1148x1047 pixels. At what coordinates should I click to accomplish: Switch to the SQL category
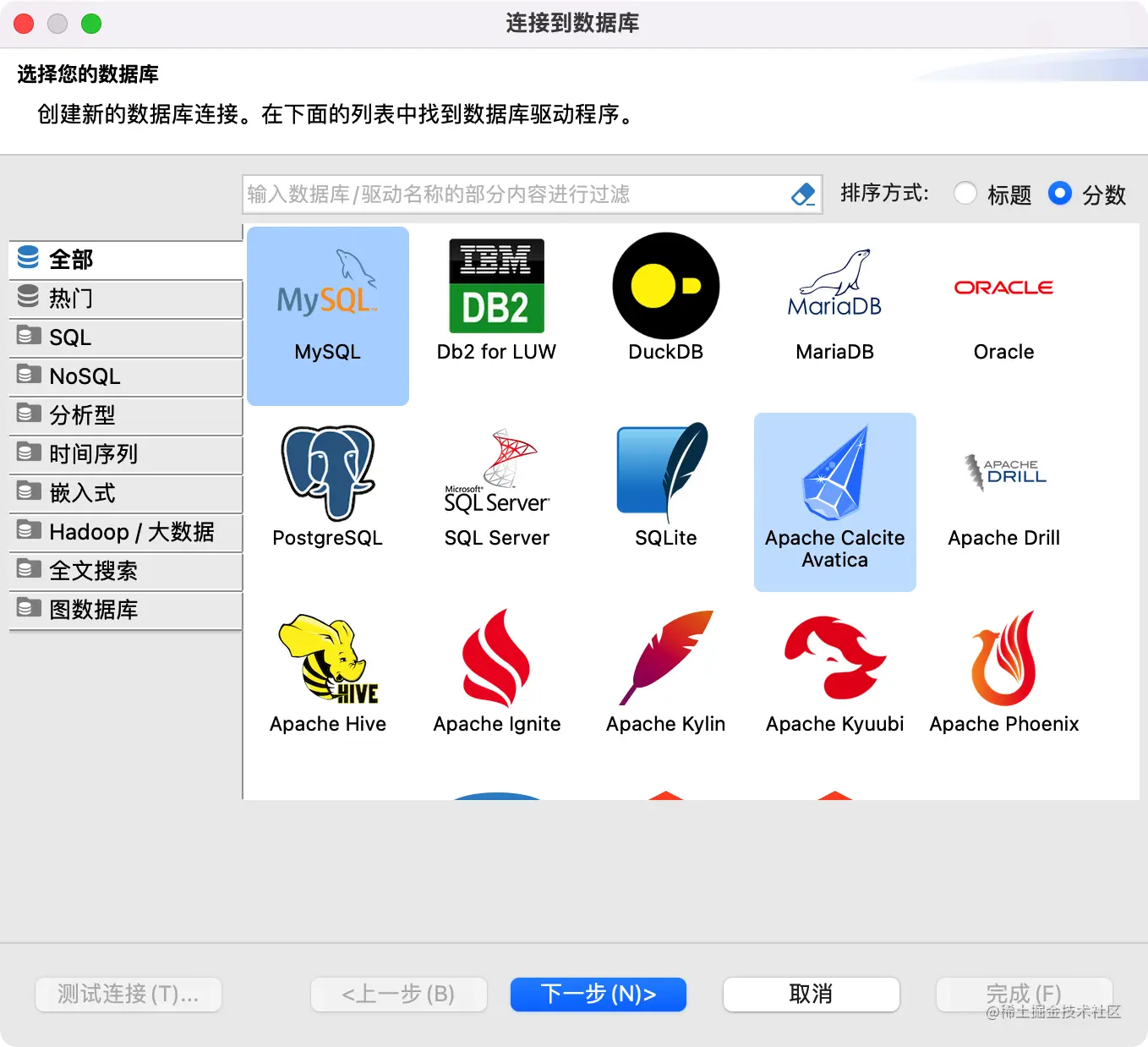(126, 337)
